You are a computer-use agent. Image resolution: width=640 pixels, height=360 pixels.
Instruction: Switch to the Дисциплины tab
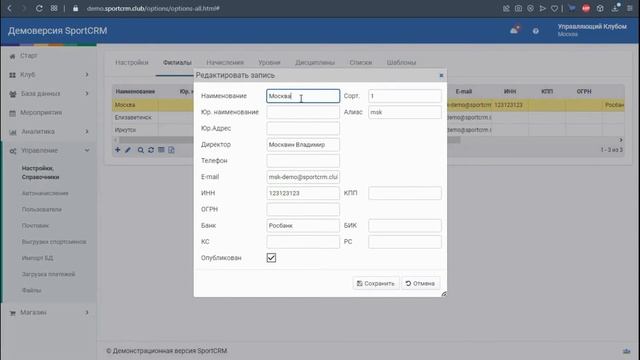pyautogui.click(x=315, y=62)
